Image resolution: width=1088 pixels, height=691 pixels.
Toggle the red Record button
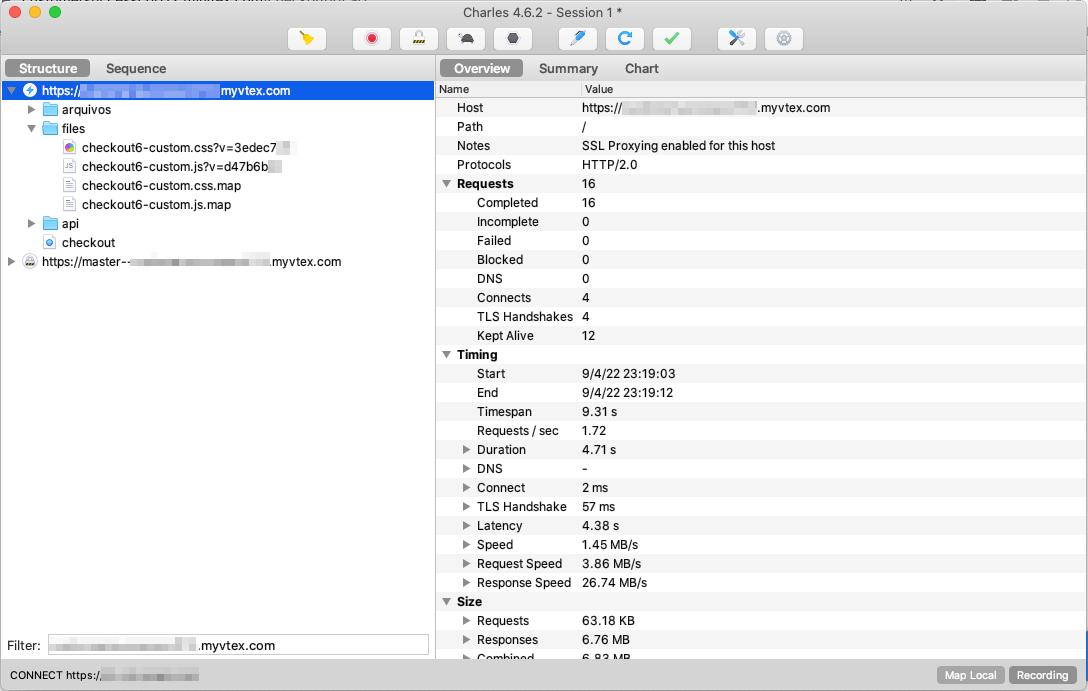tap(372, 38)
